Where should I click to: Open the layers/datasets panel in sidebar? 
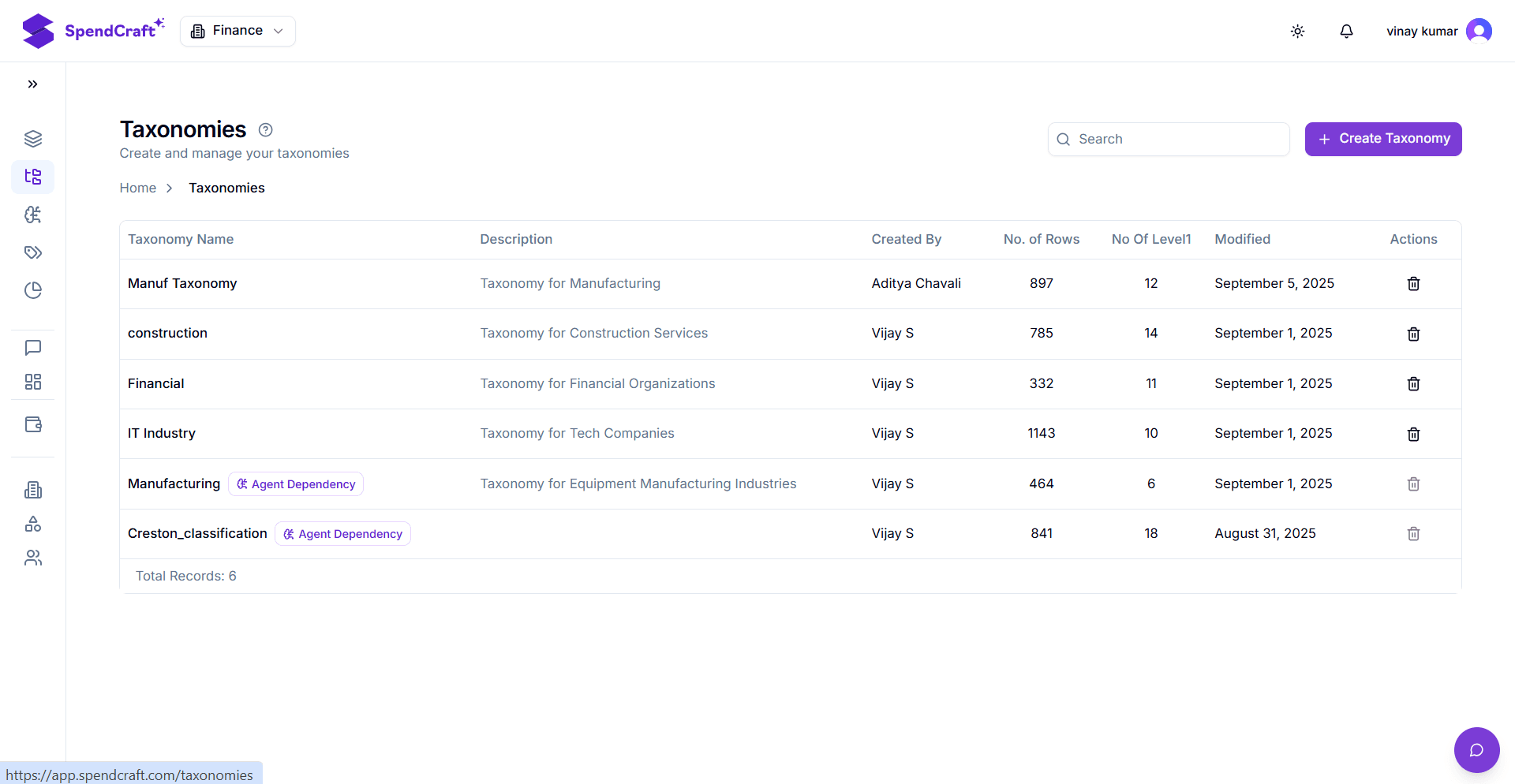[x=32, y=139]
